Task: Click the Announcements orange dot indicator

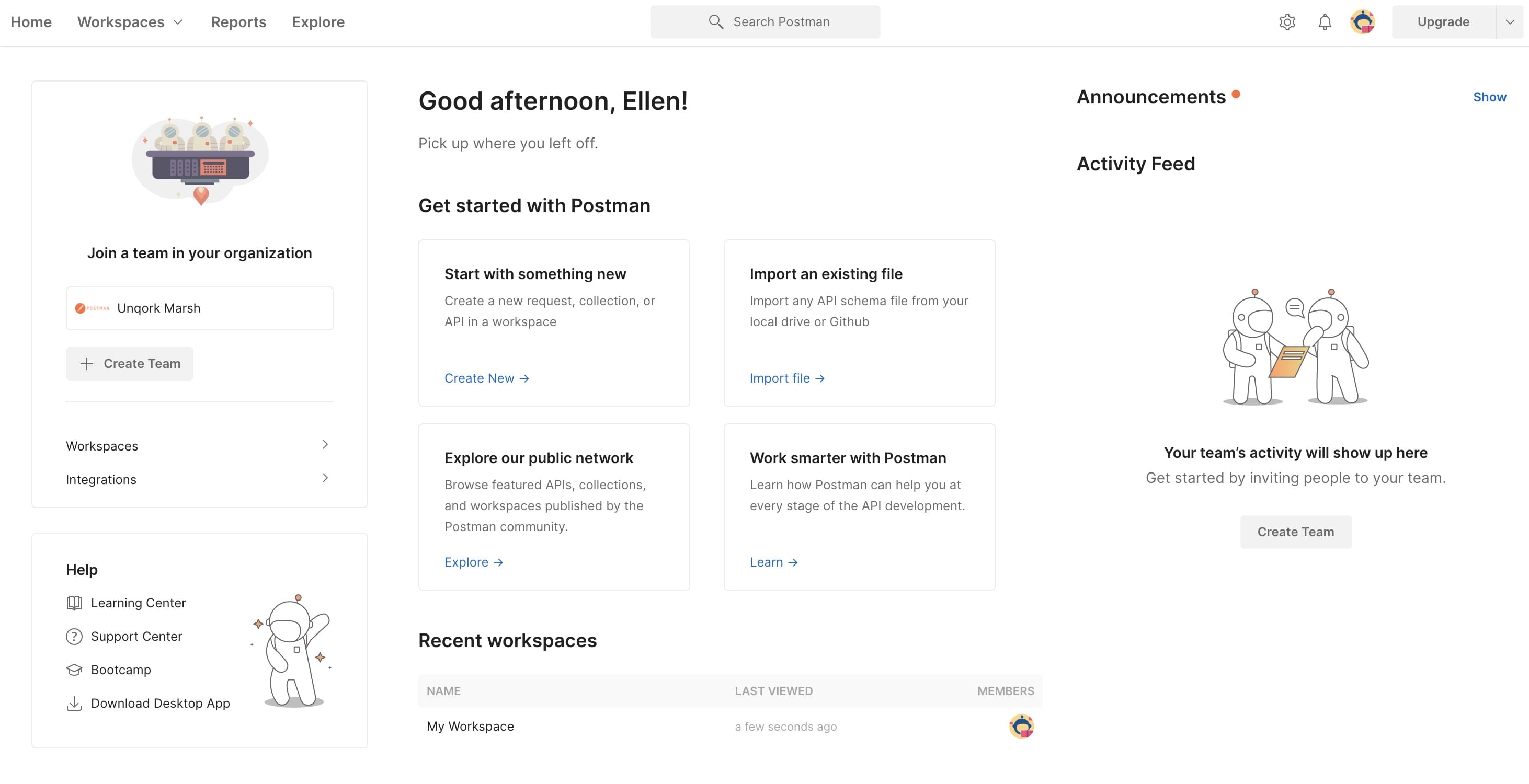Action: click(1236, 94)
